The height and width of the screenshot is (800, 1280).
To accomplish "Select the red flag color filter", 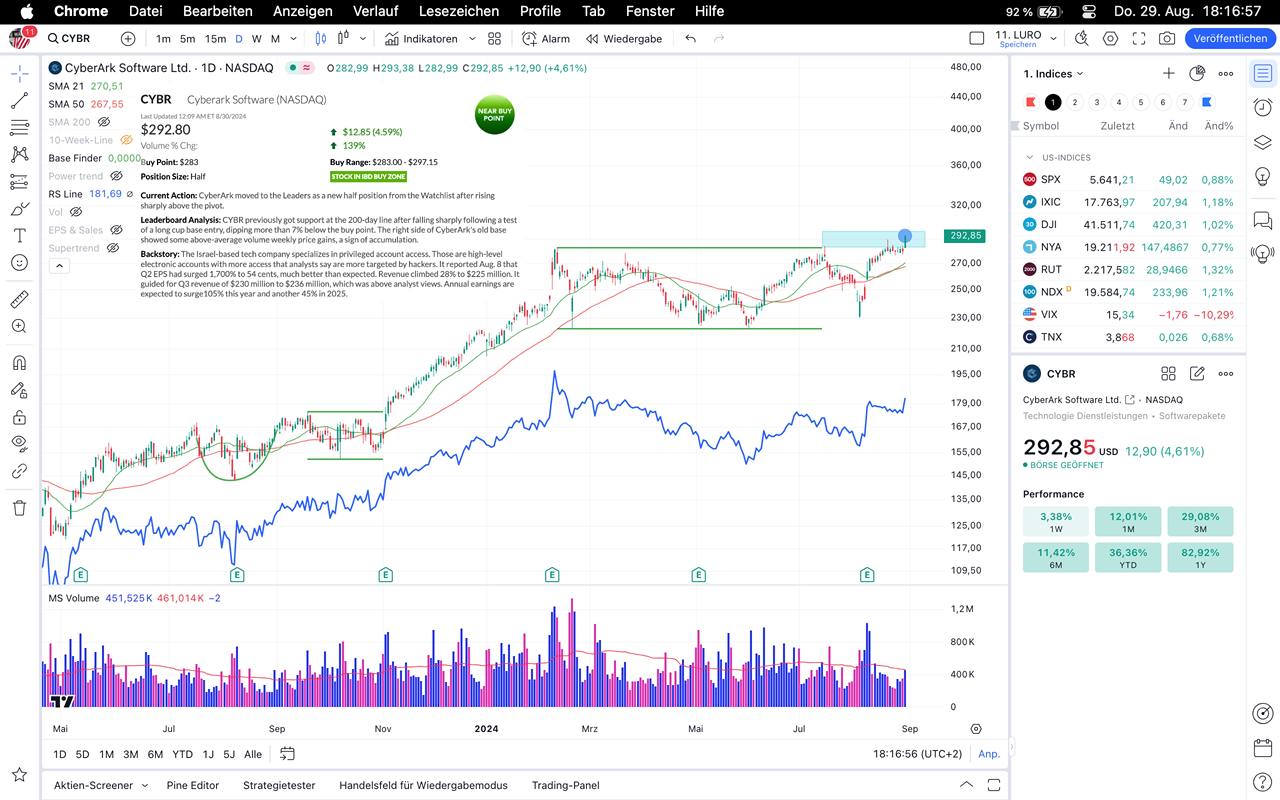I will pyautogui.click(x=1031, y=102).
